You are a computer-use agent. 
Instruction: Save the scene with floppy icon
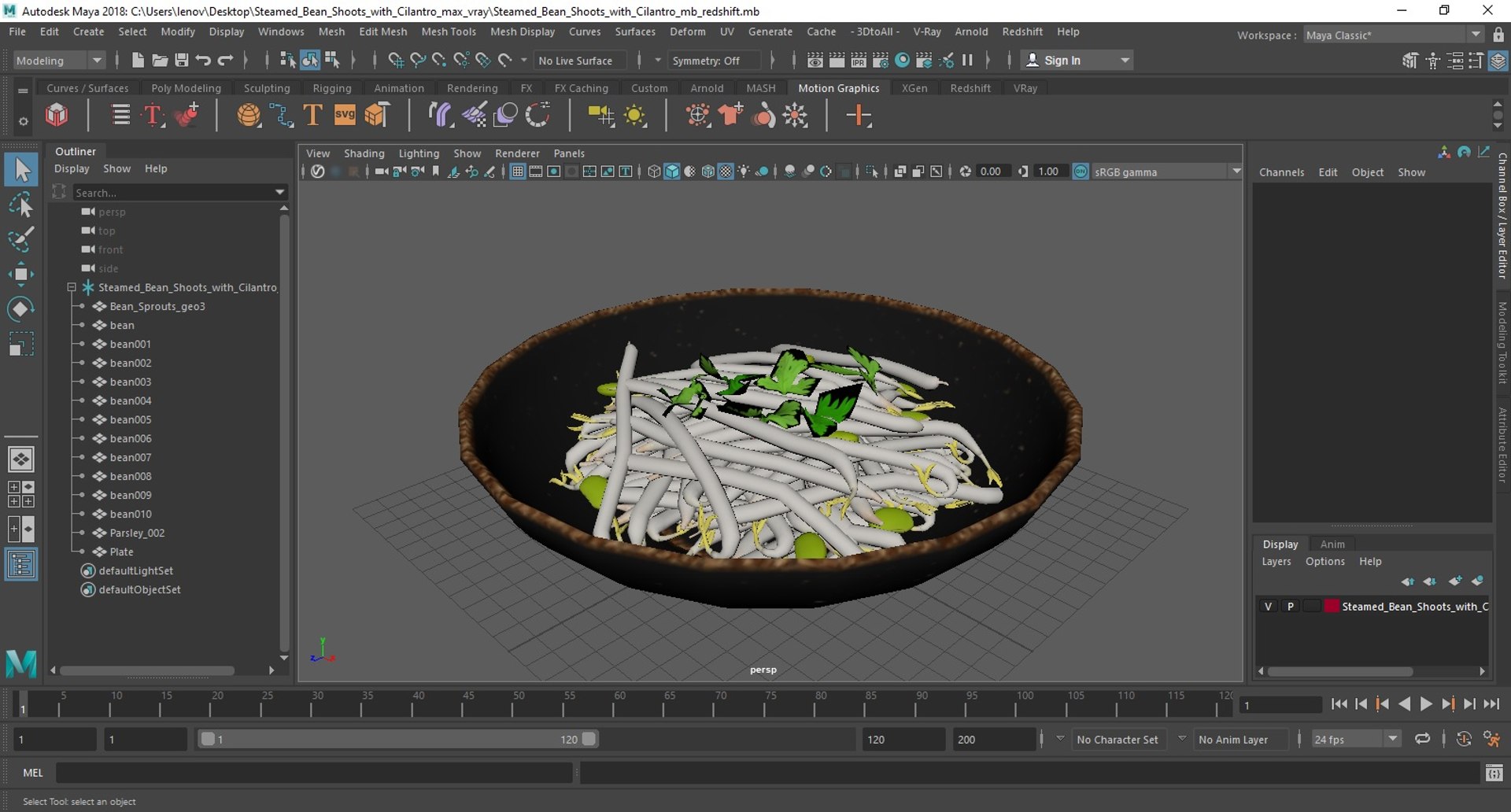pos(182,61)
